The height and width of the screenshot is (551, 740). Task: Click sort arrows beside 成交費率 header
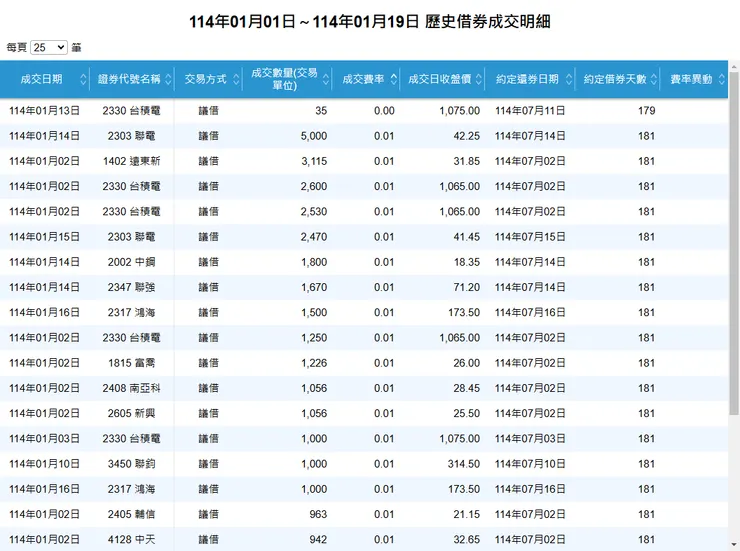(x=394, y=79)
